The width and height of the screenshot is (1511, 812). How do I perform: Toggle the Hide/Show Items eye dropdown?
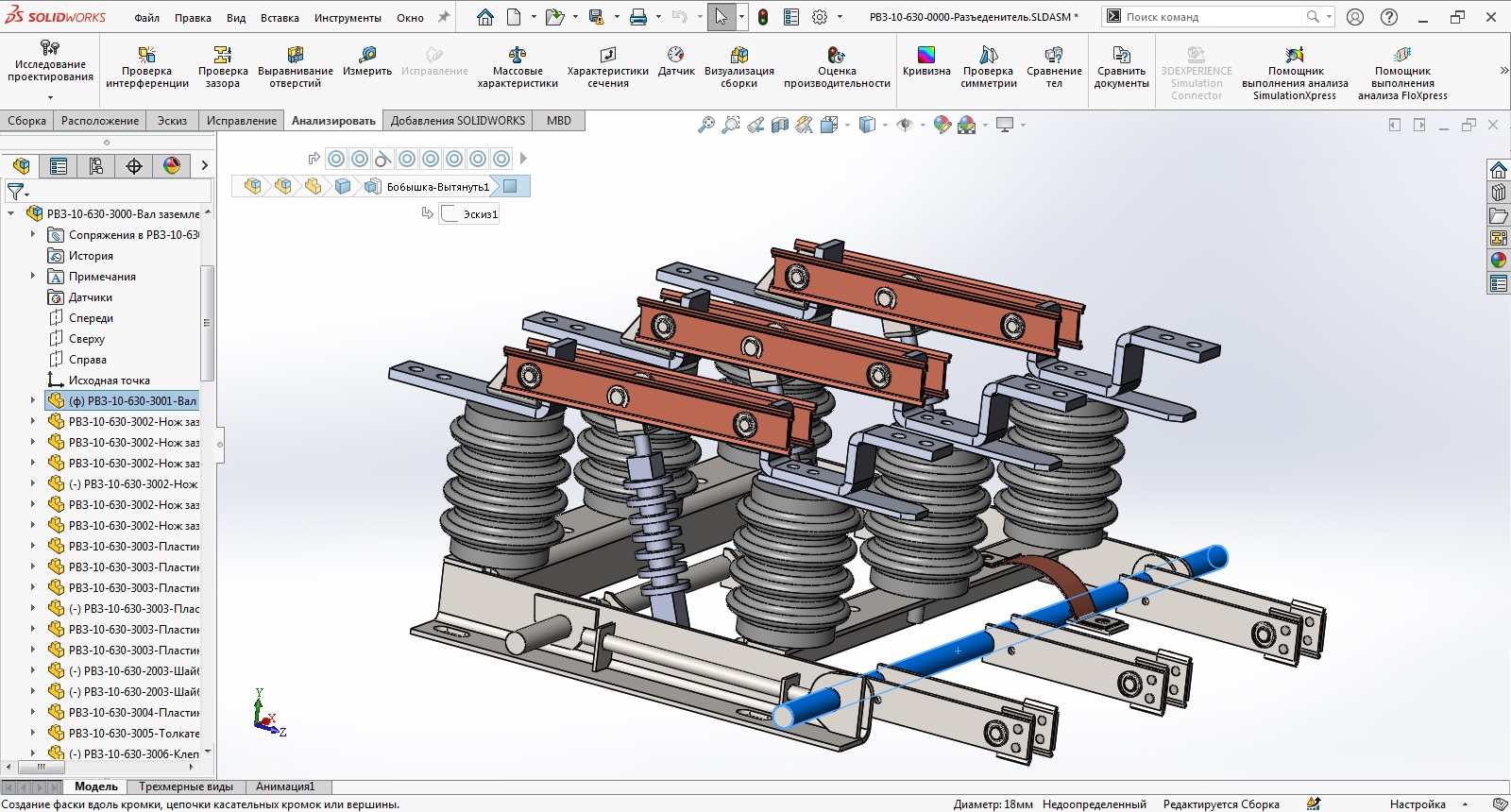point(906,125)
